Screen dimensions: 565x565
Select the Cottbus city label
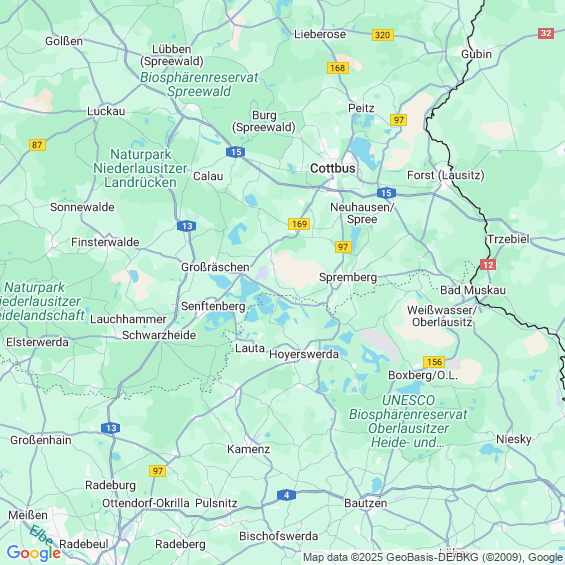[x=333, y=168]
